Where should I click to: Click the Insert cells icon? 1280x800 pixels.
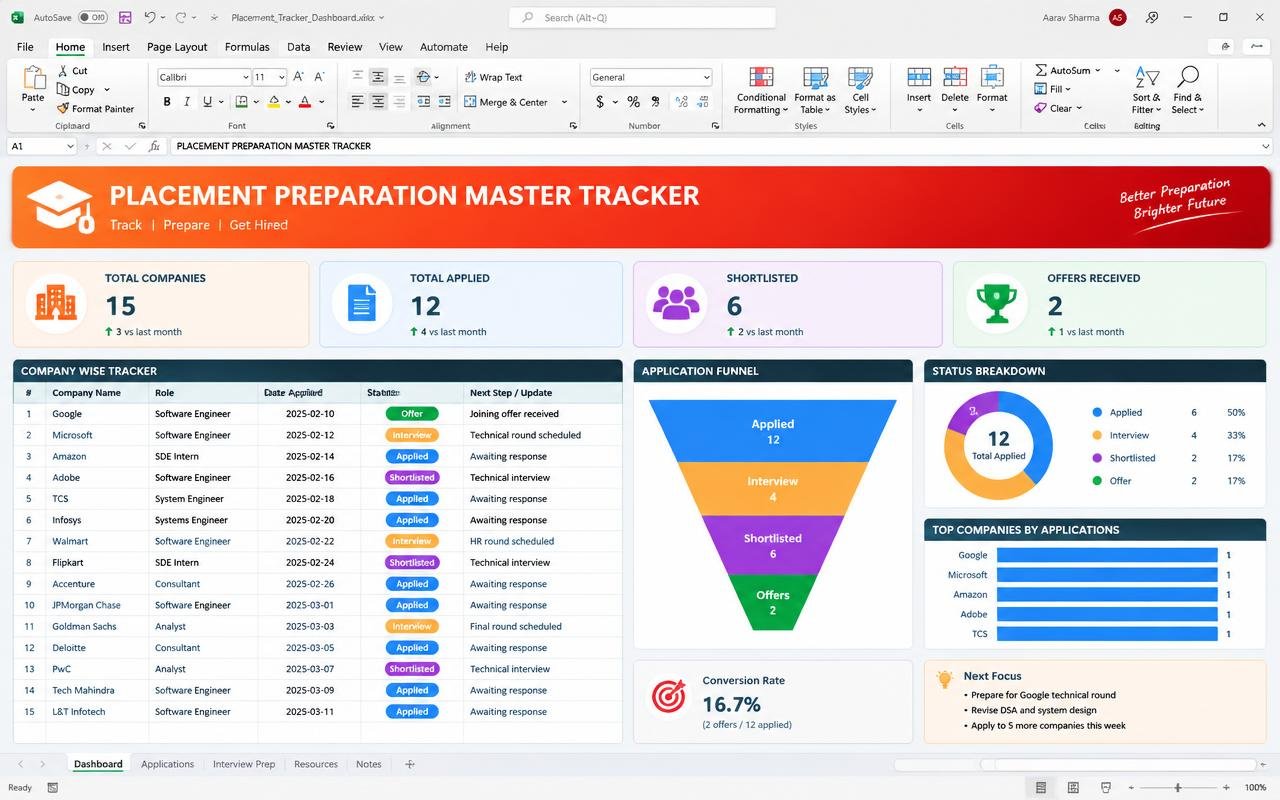pos(919,78)
